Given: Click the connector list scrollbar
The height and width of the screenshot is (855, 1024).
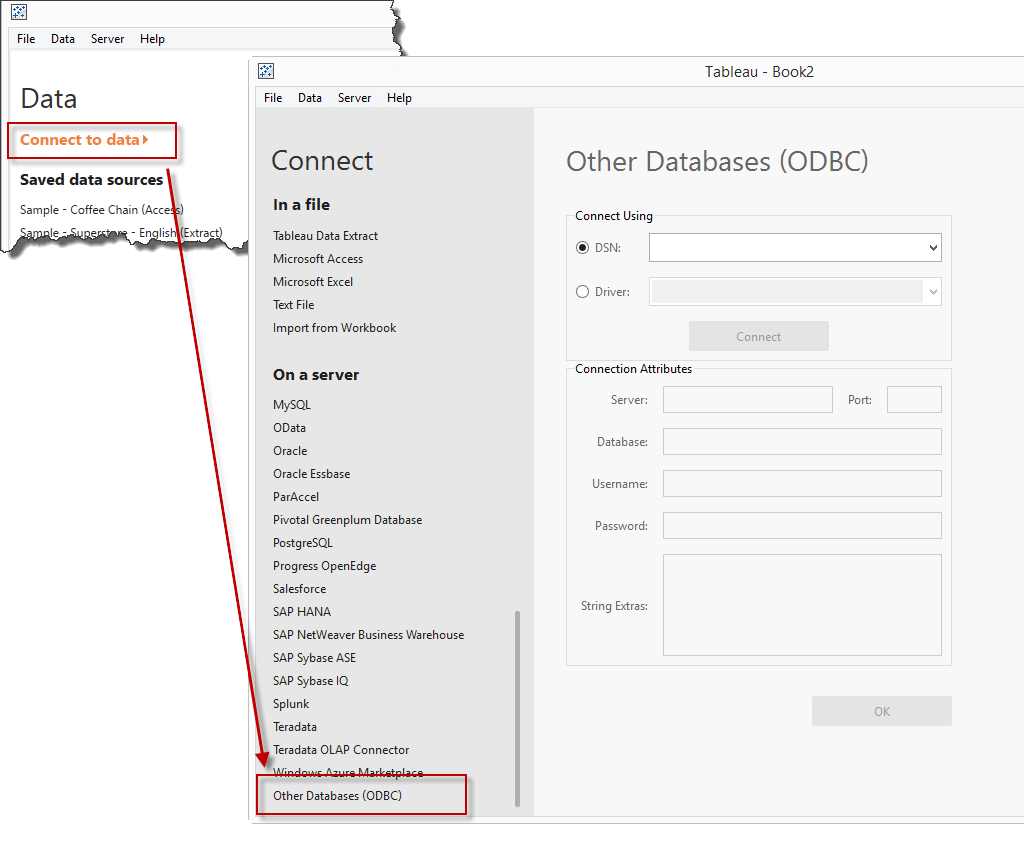Looking at the screenshot, I should click(x=517, y=708).
